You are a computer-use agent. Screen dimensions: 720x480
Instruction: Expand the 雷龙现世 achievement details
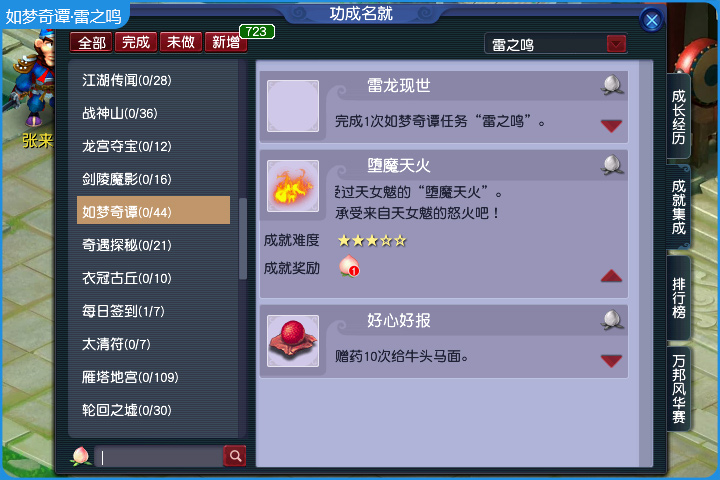point(611,125)
